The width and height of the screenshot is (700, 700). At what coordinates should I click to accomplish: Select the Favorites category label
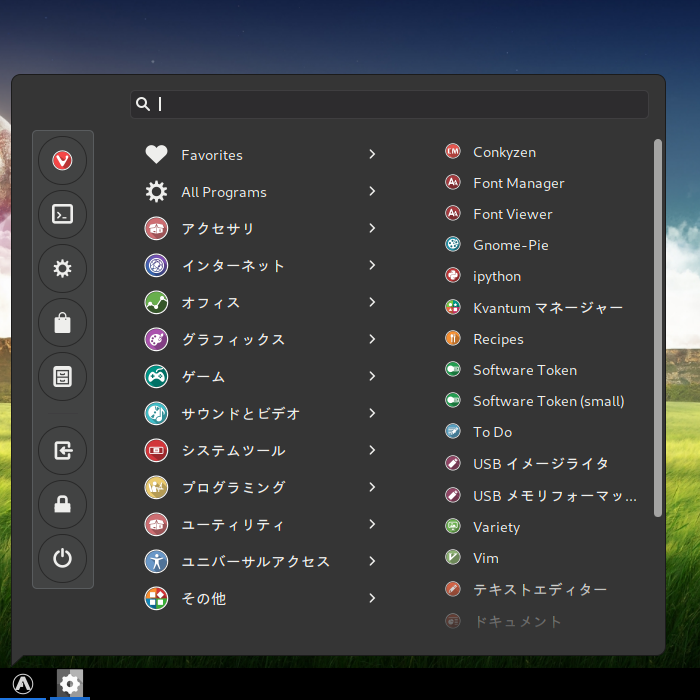tap(212, 155)
